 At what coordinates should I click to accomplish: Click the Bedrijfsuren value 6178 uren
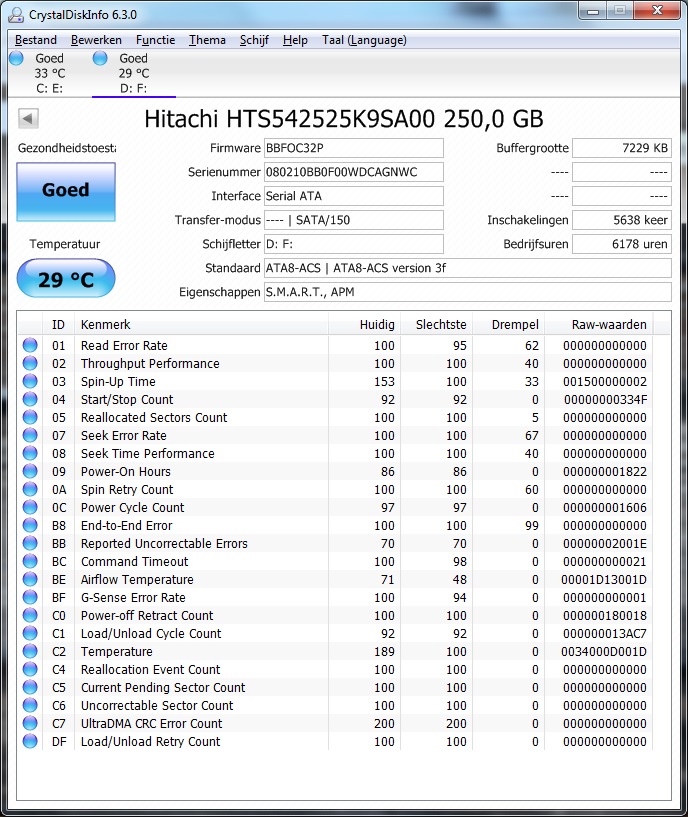(622, 244)
